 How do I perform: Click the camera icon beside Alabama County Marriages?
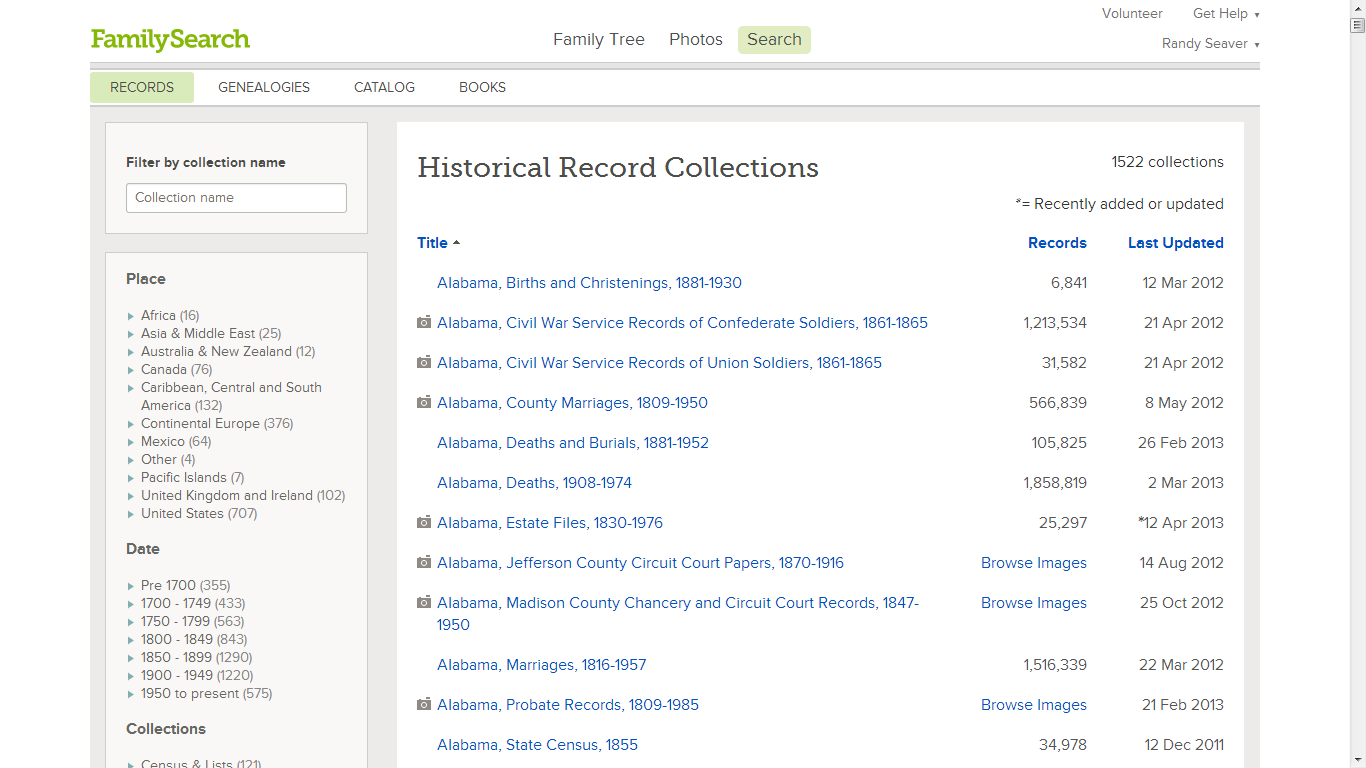422,402
